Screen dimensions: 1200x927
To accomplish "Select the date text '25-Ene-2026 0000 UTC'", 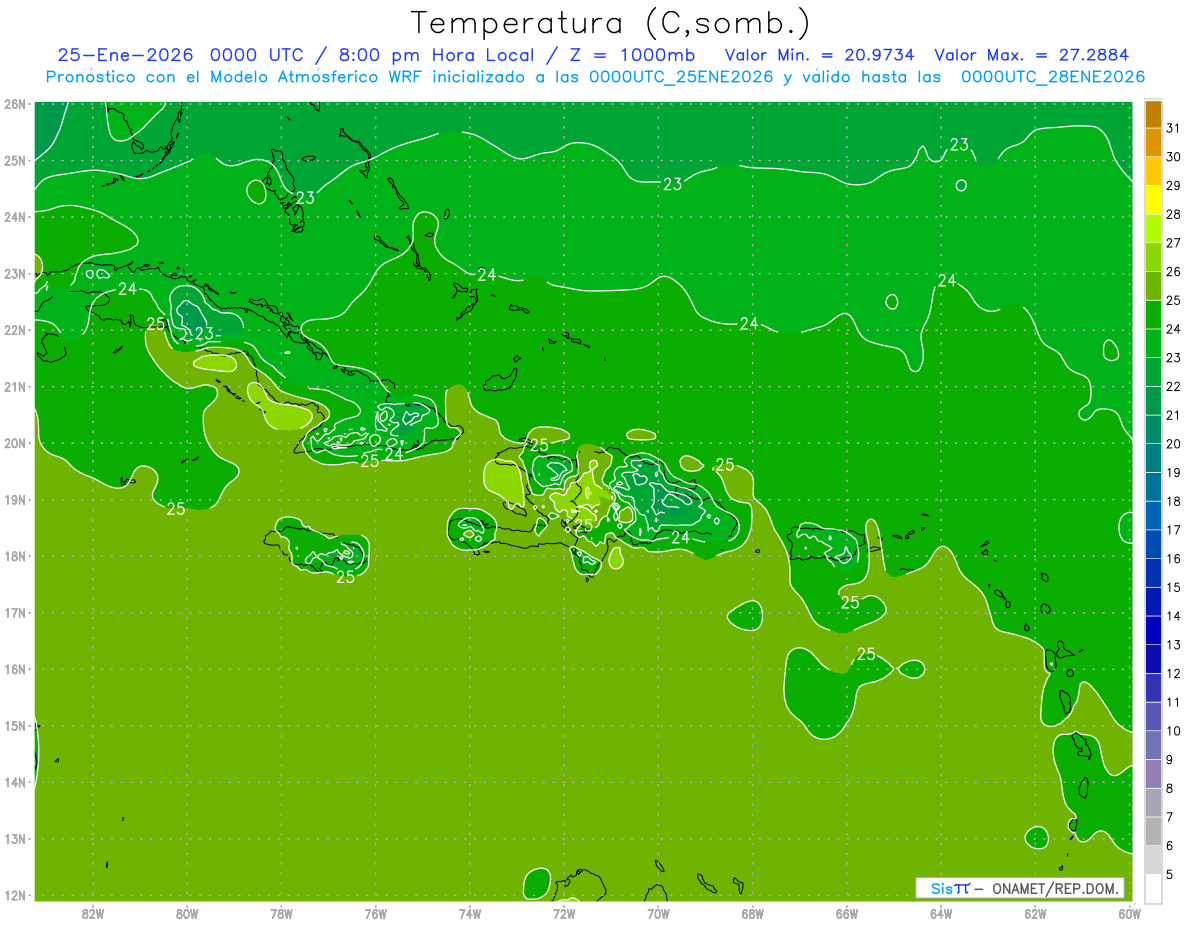I will click(x=180, y=55).
